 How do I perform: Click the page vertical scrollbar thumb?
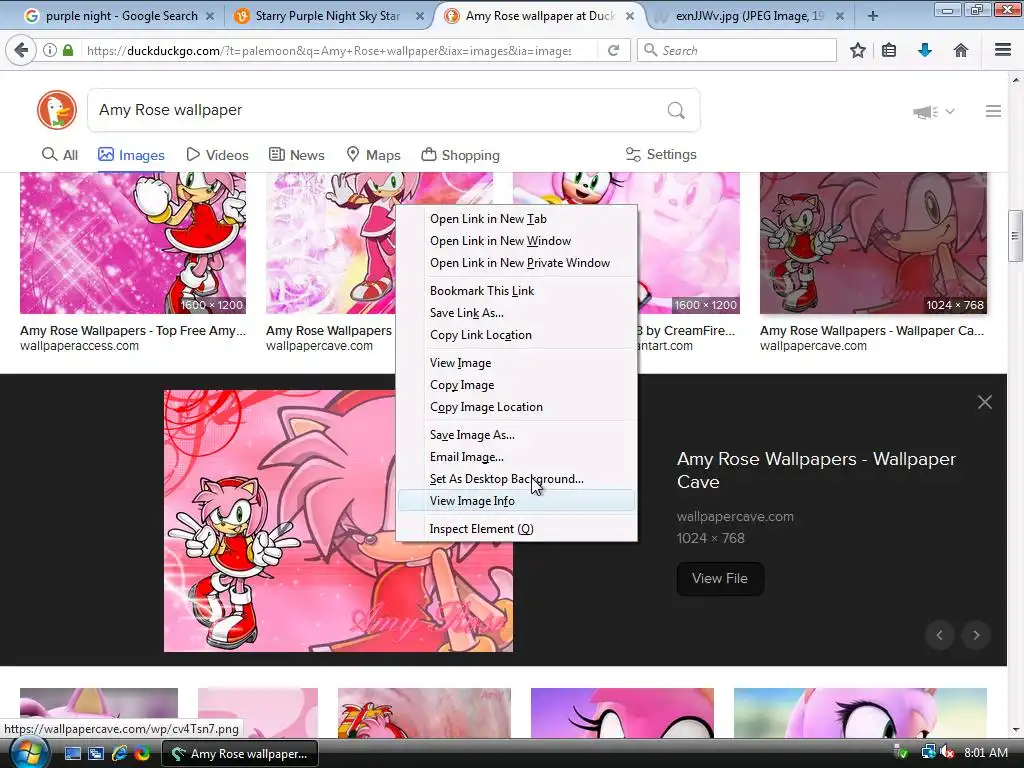point(1016,236)
